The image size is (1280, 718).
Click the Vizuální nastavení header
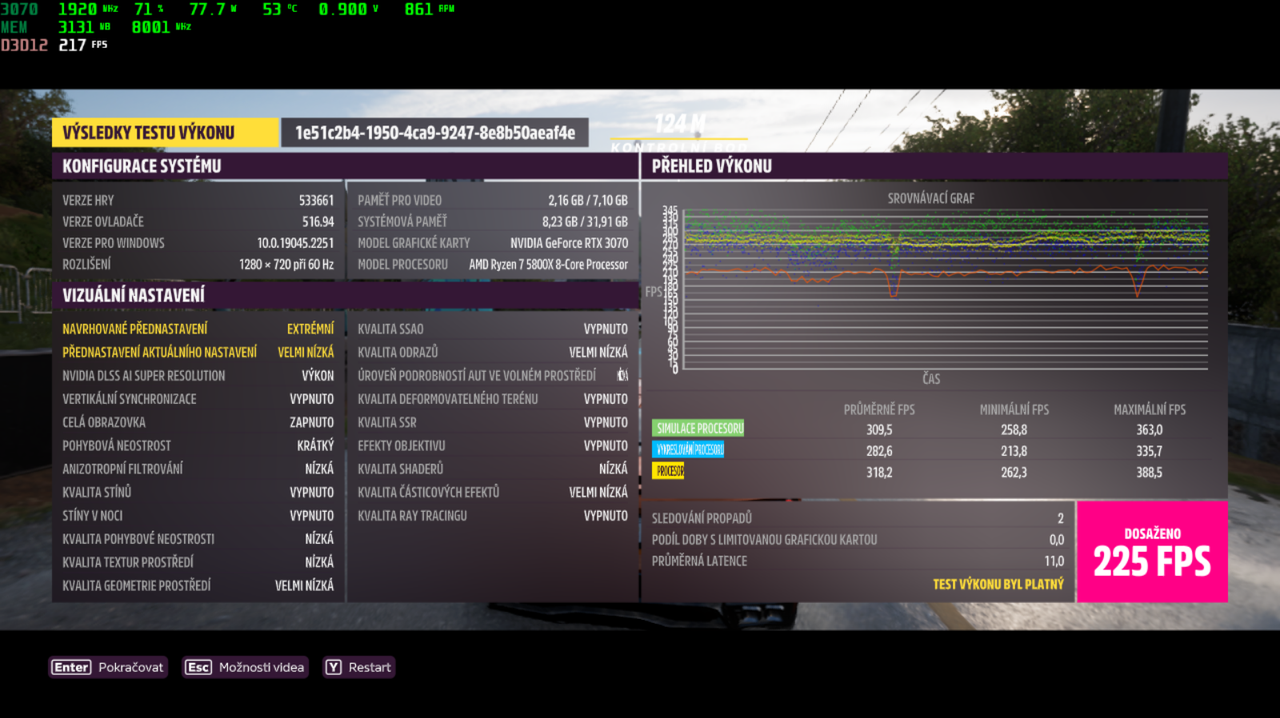tap(345, 295)
